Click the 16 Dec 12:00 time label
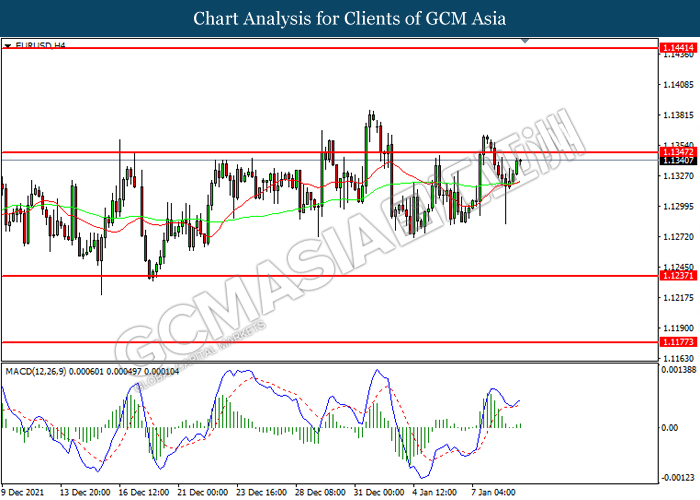 (x=144, y=492)
